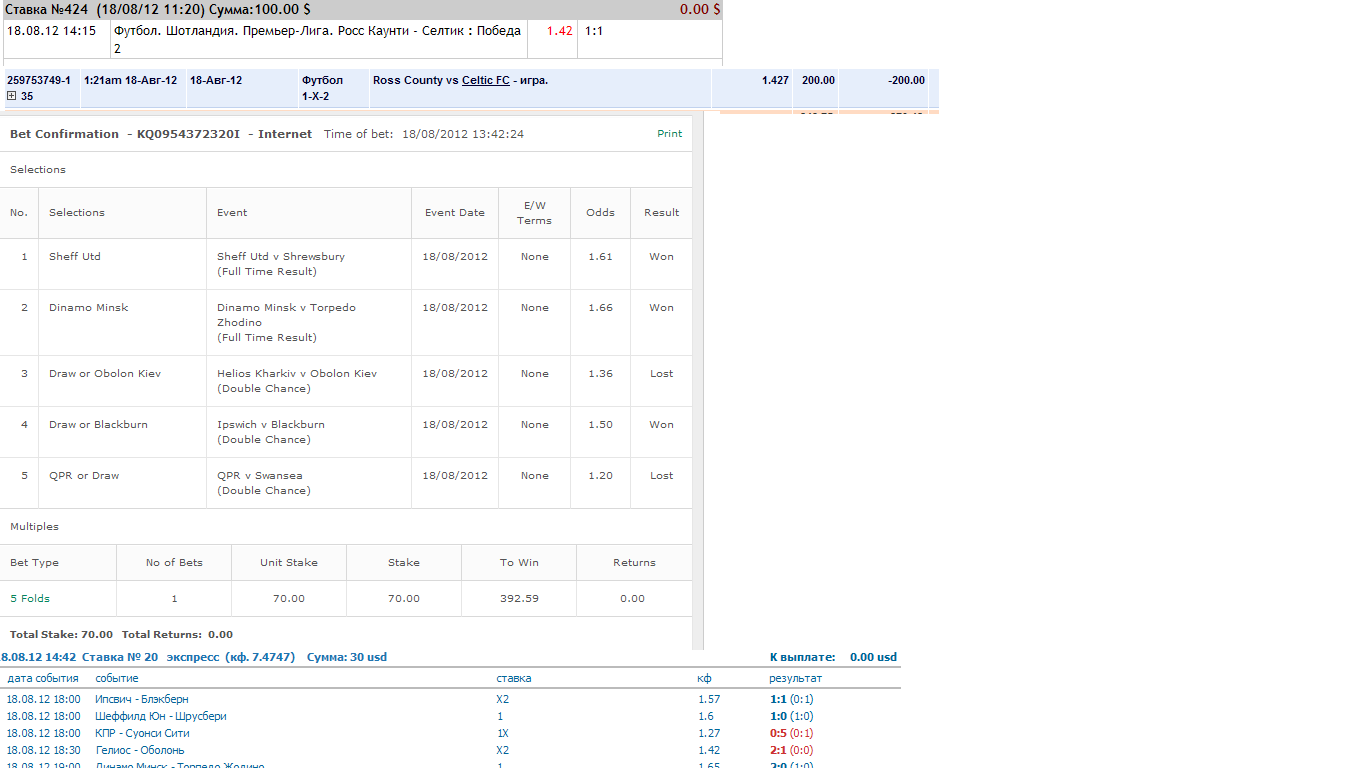Click the Ставка № 20 label

tap(119, 658)
